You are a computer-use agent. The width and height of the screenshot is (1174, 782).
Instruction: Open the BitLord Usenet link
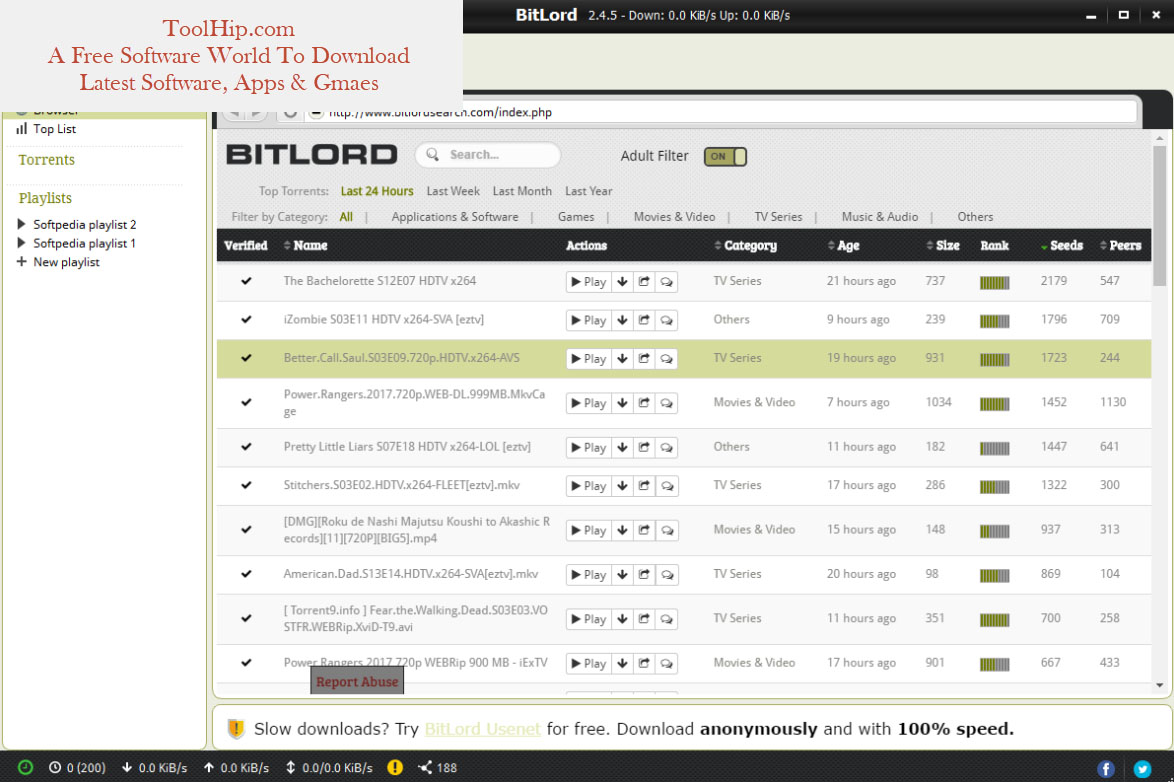click(482, 729)
